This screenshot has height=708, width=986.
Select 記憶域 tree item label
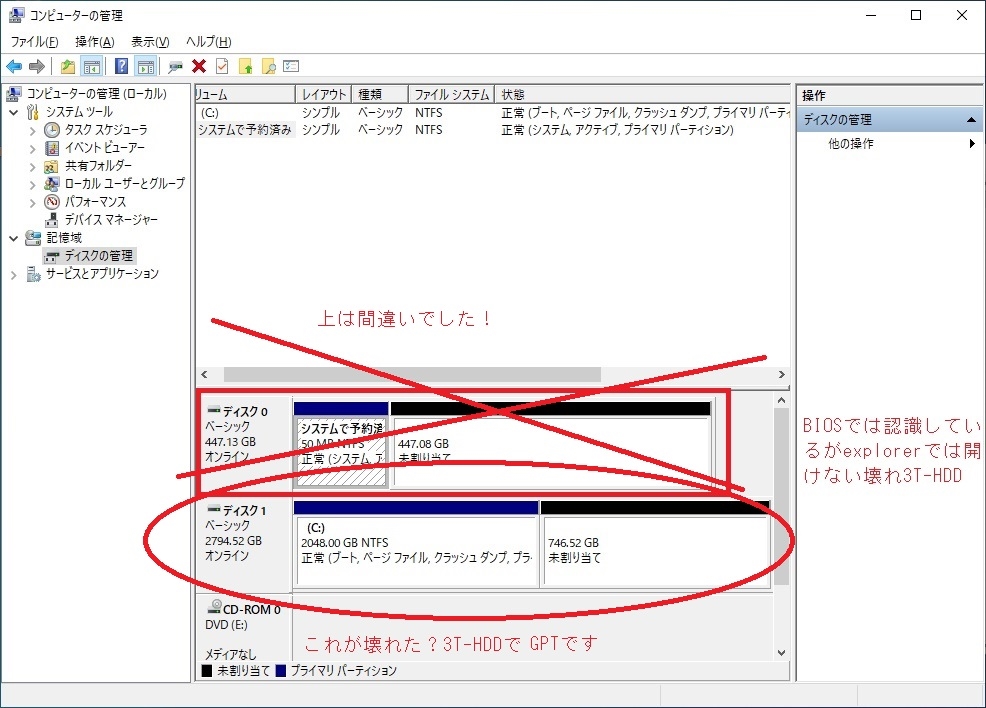pyautogui.click(x=64, y=237)
